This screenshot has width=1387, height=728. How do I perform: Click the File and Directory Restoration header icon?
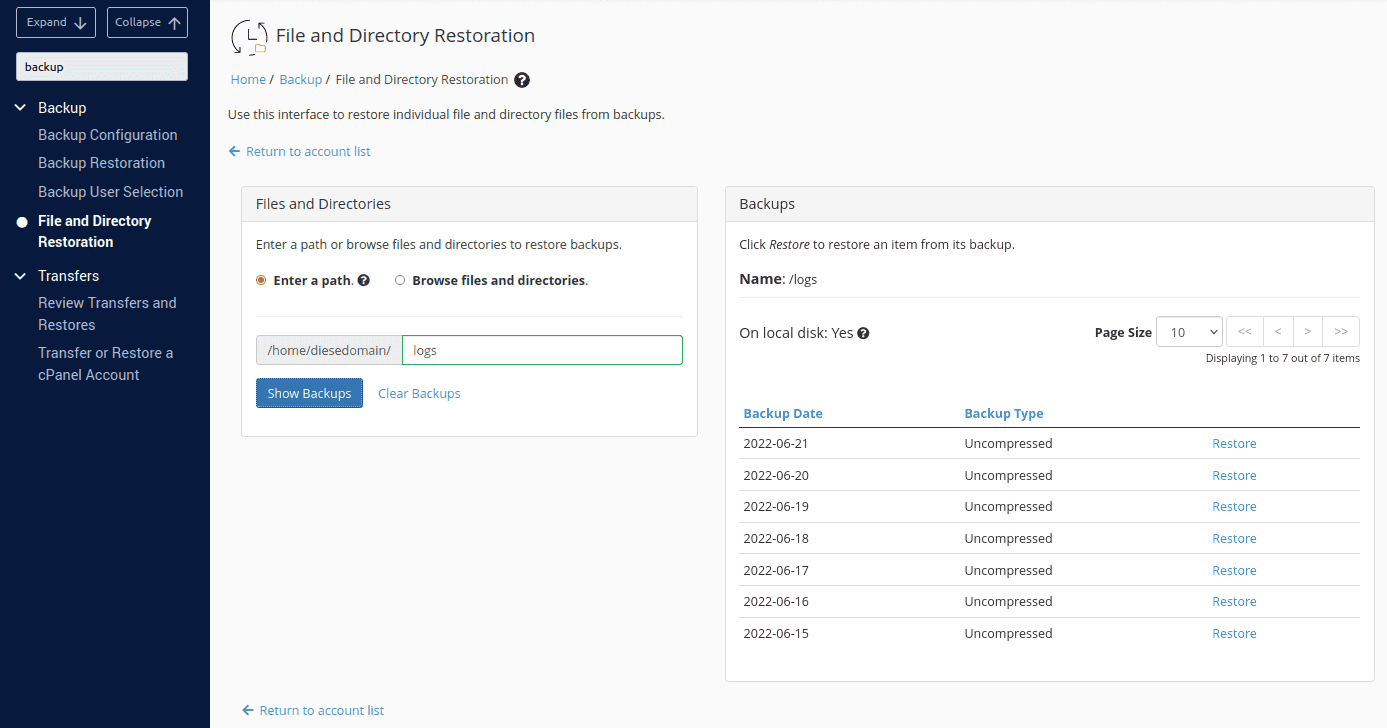coord(248,37)
